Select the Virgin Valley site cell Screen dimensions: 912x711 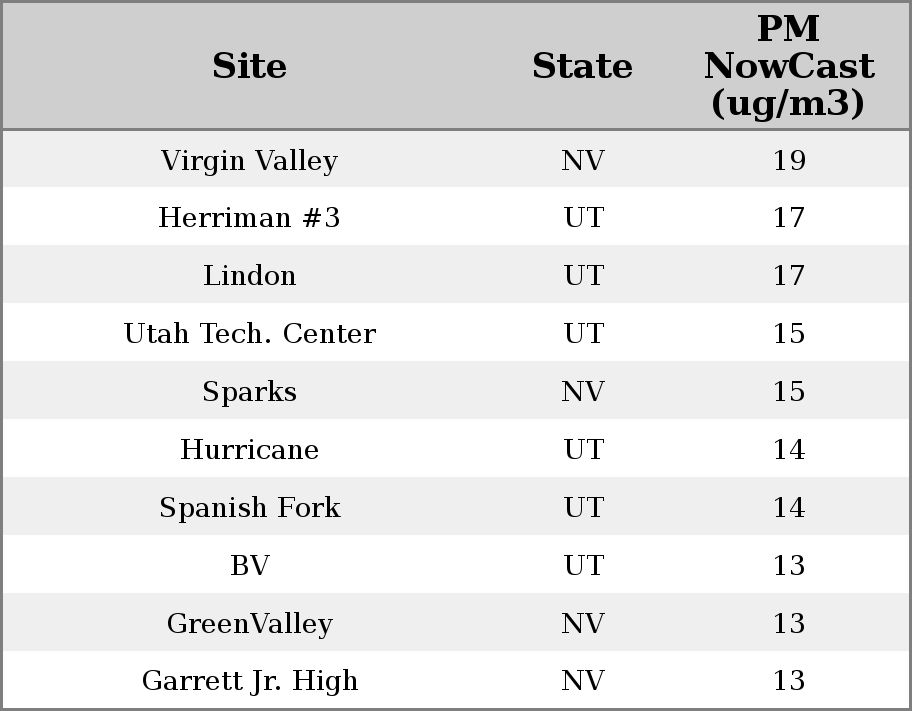coord(250,160)
